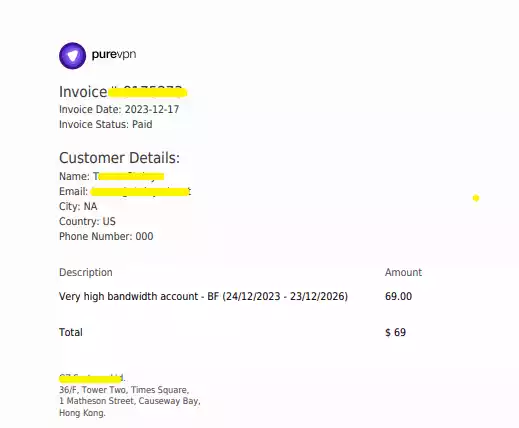Click the Times Square address line
Image resolution: width=519 pixels, height=428 pixels.
coord(124,390)
